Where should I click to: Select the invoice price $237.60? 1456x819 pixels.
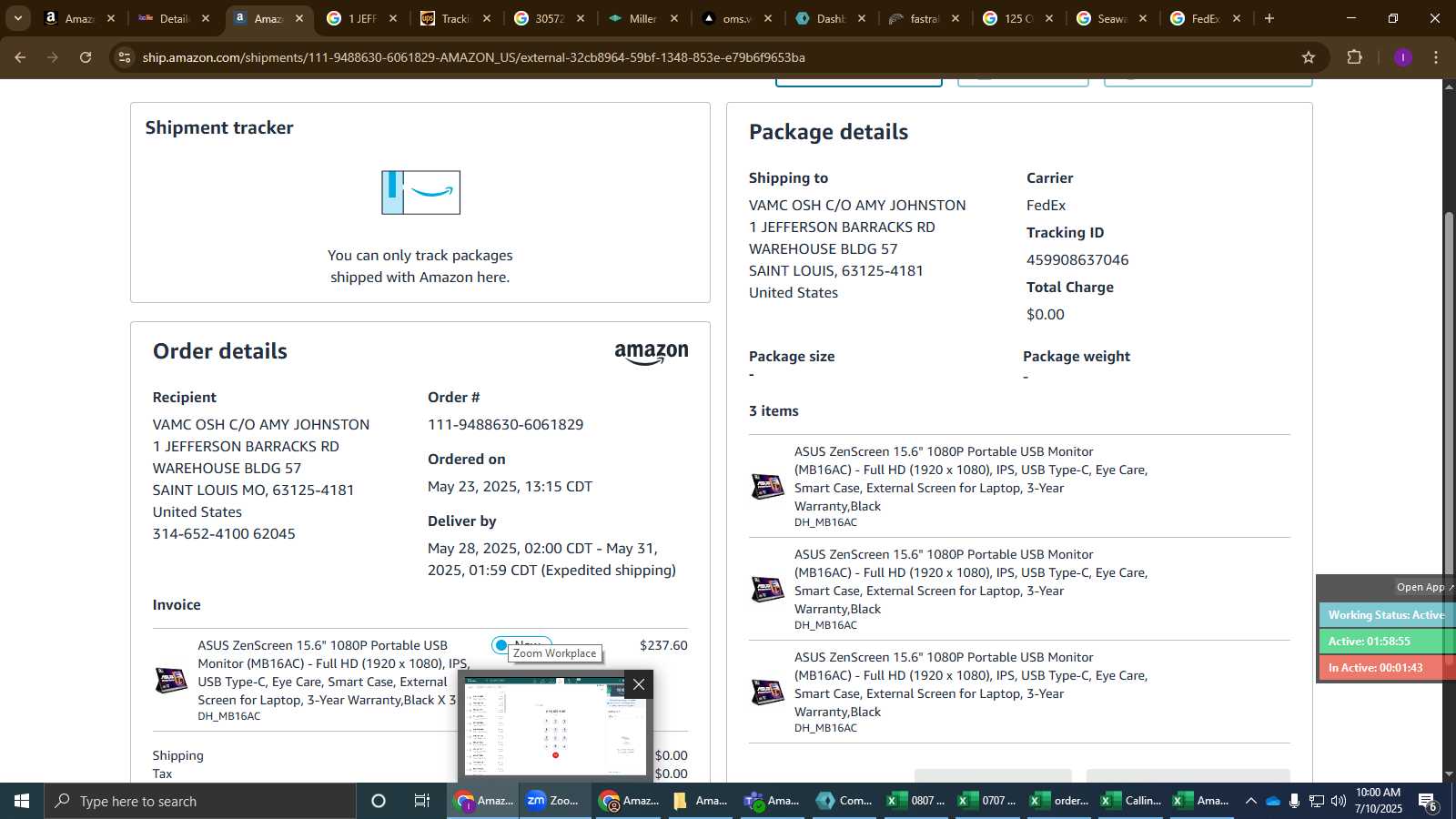click(x=663, y=645)
